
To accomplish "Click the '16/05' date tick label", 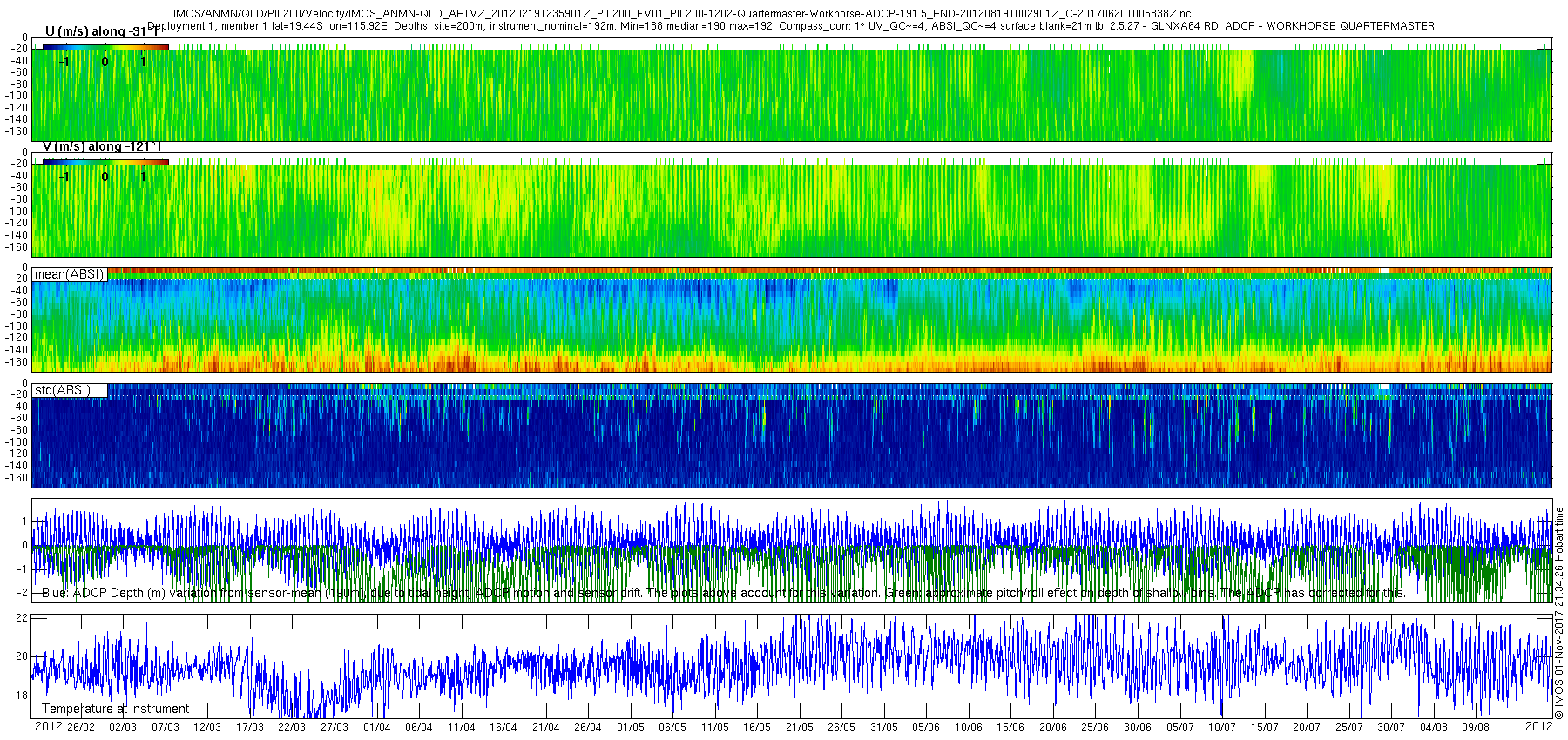I will 757,728.
